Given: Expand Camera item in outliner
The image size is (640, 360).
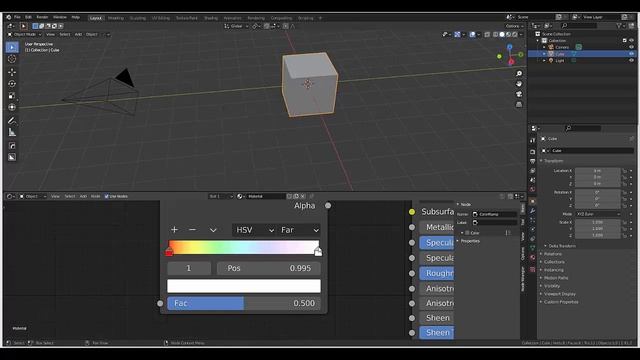Looking at the screenshot, I should (544, 47).
